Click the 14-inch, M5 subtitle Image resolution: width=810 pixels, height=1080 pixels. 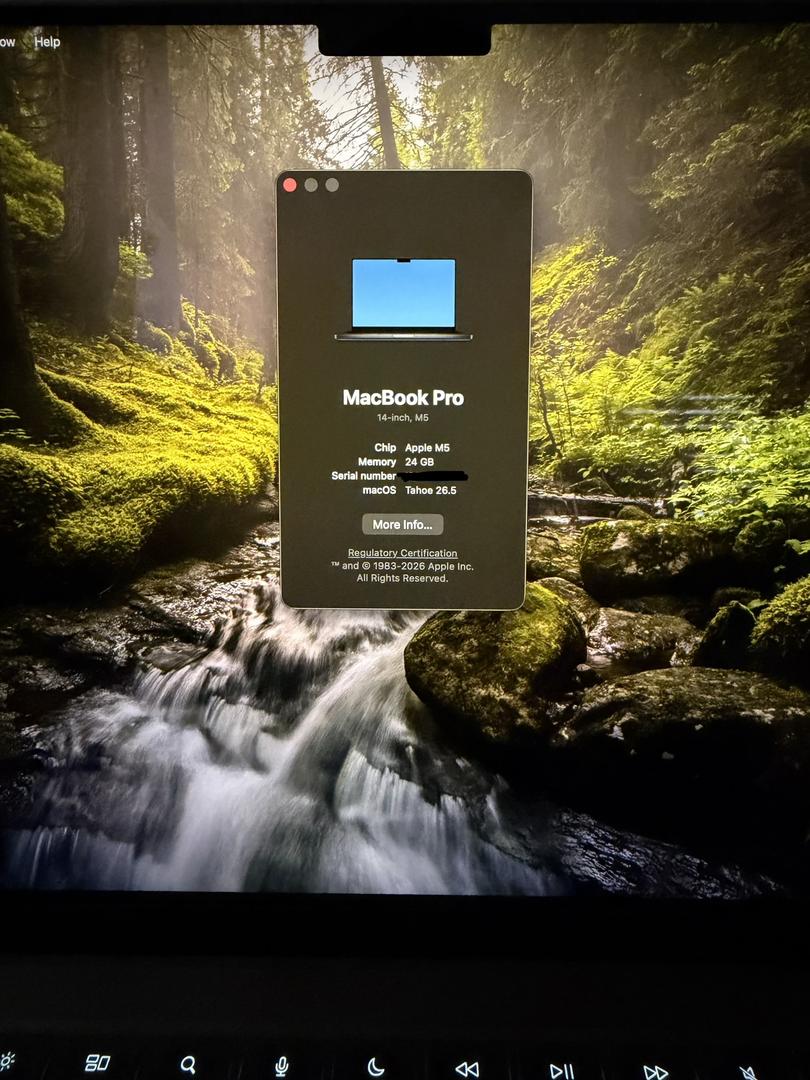tap(403, 418)
